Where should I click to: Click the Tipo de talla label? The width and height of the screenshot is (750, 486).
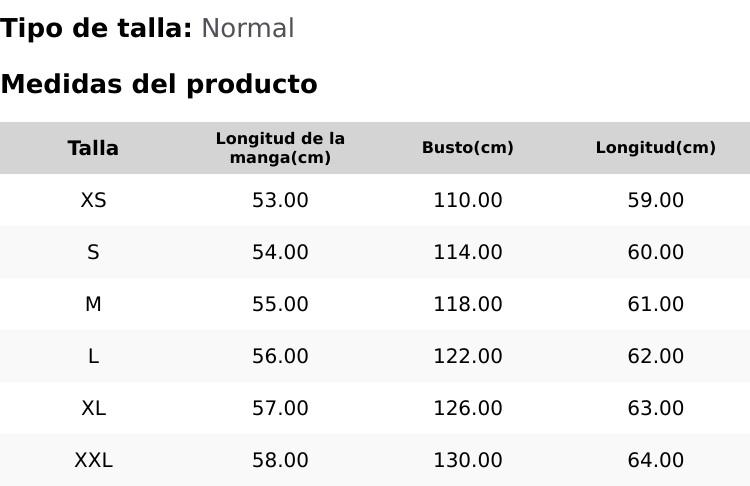coord(96,29)
